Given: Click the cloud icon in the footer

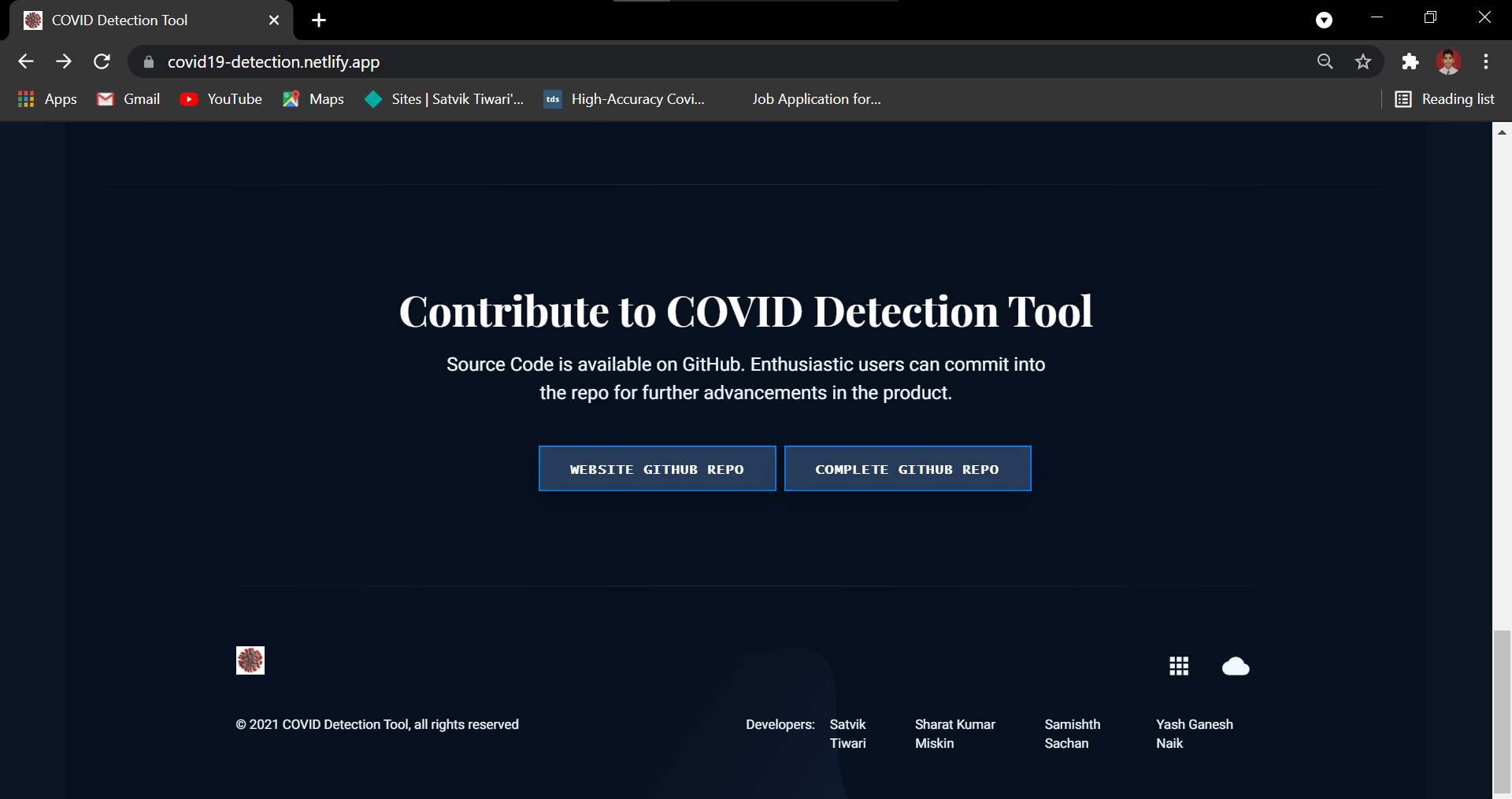Looking at the screenshot, I should click(1236, 667).
